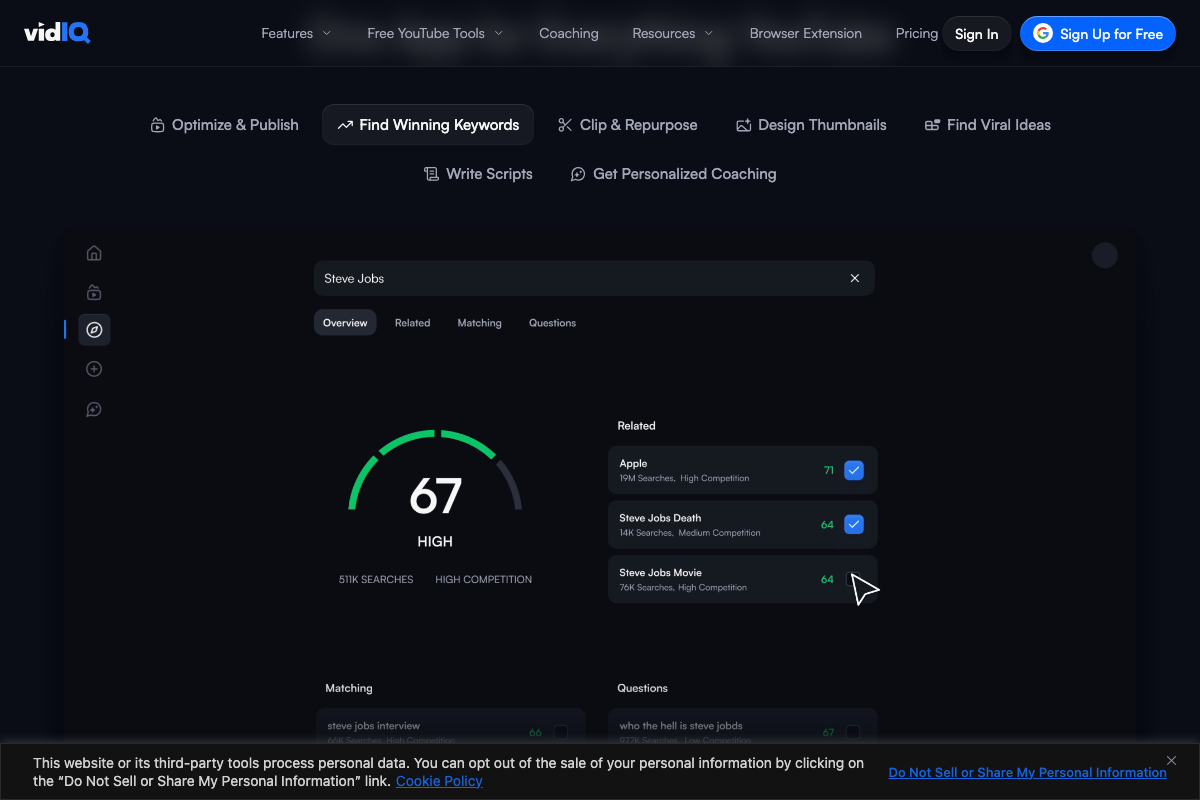Open the Features dropdown menu
The width and height of the screenshot is (1200, 800).
tap(296, 33)
